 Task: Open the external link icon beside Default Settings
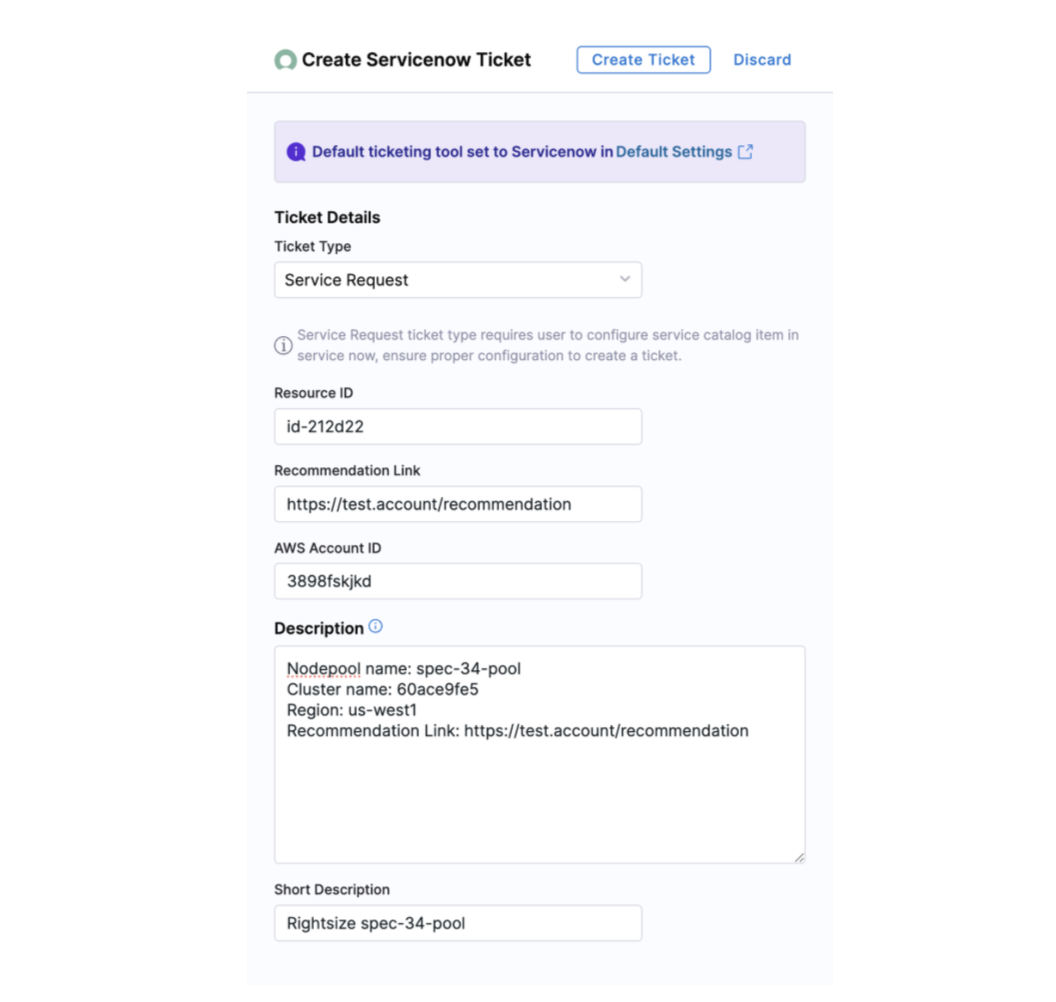(745, 152)
